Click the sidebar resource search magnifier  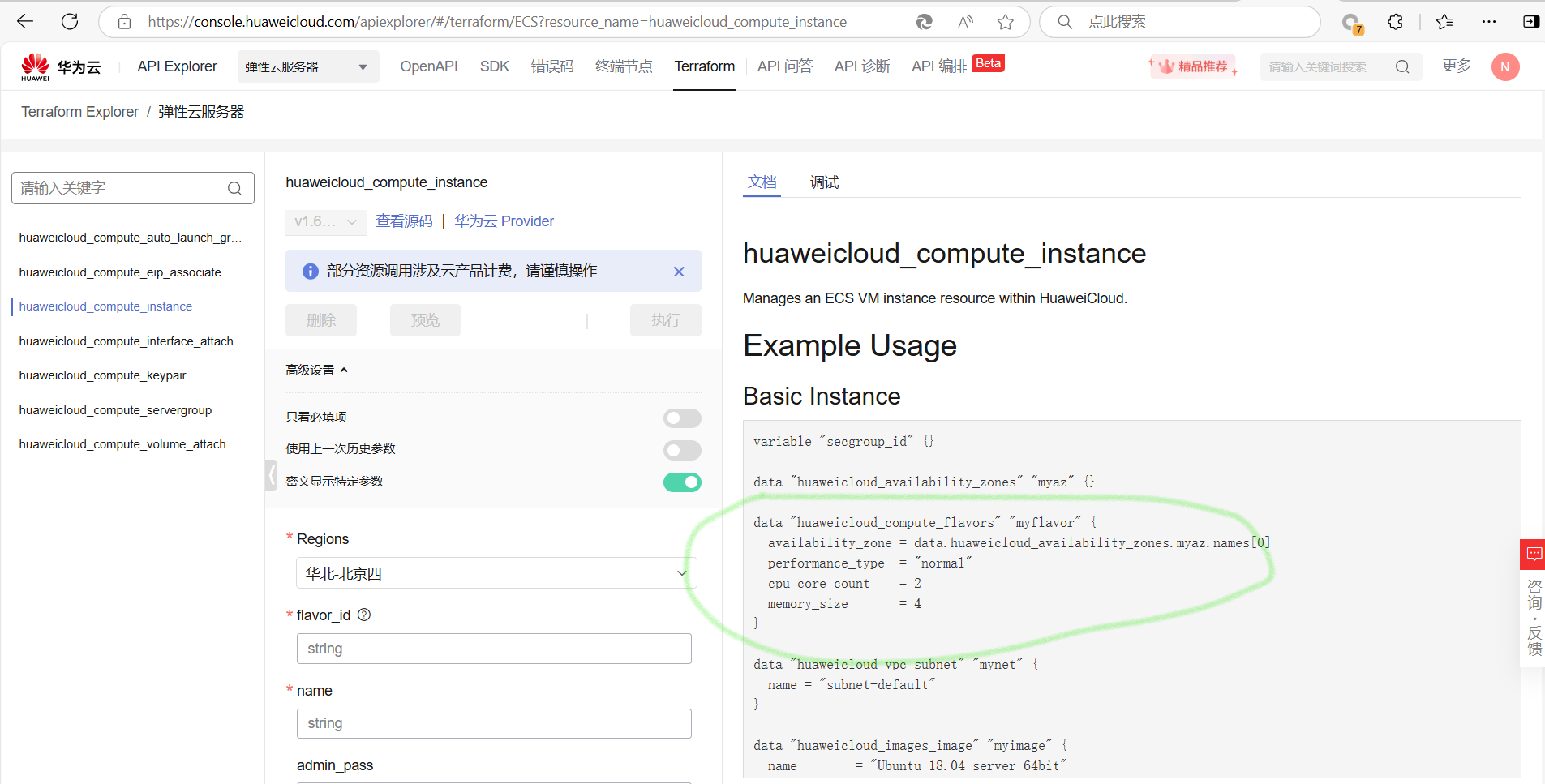(234, 188)
